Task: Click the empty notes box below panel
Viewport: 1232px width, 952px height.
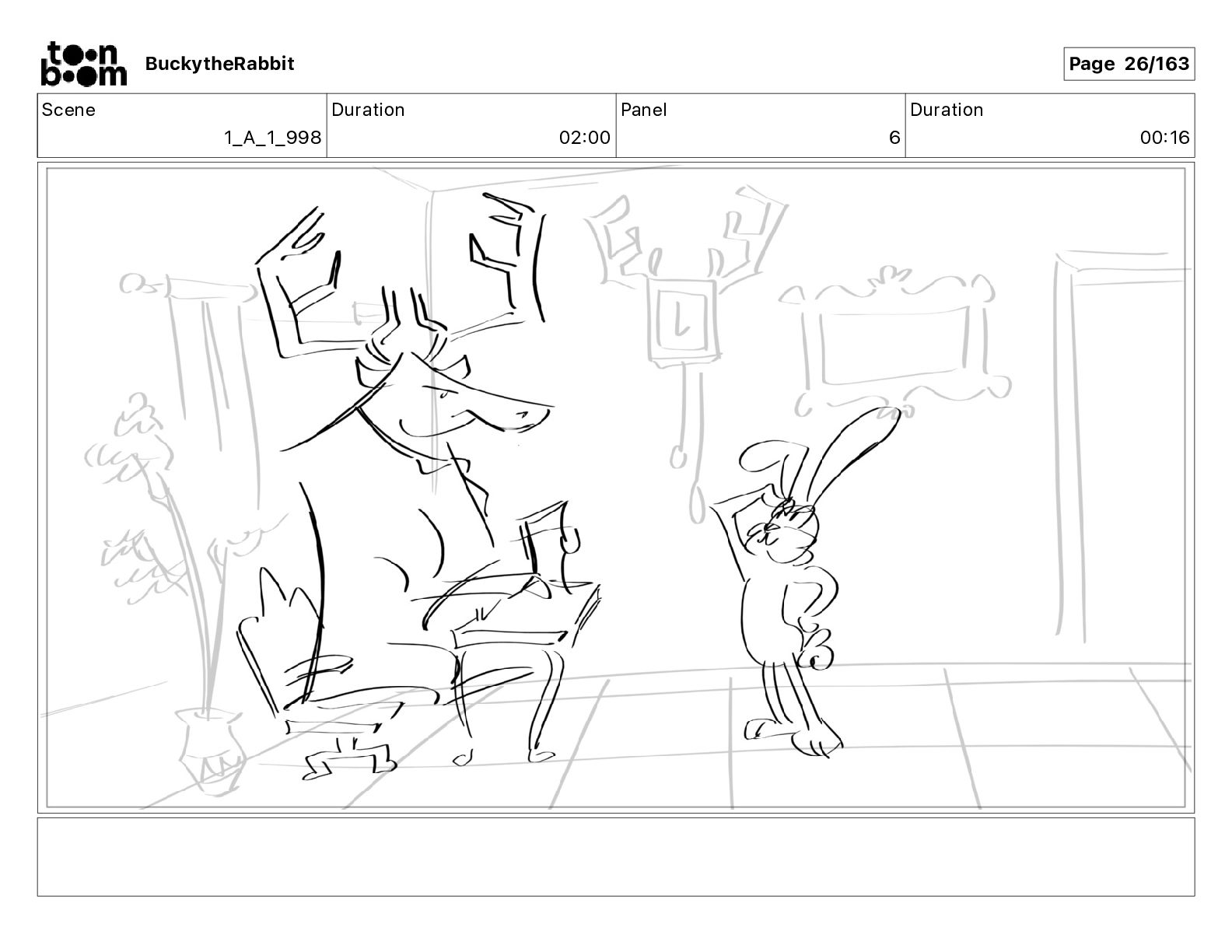Action: (x=616, y=856)
